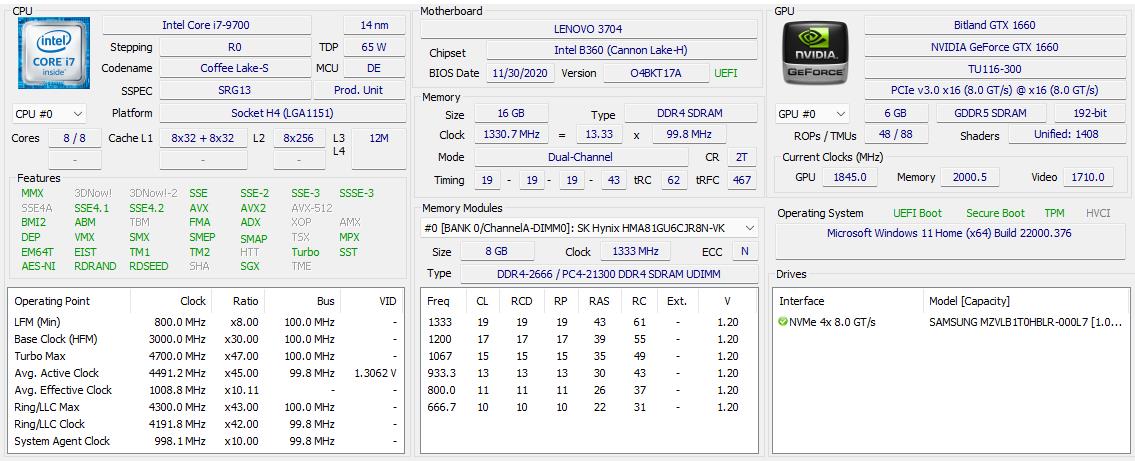1135x461 pixels.
Task: Click the tRFC 467 value
Action: 741,179
